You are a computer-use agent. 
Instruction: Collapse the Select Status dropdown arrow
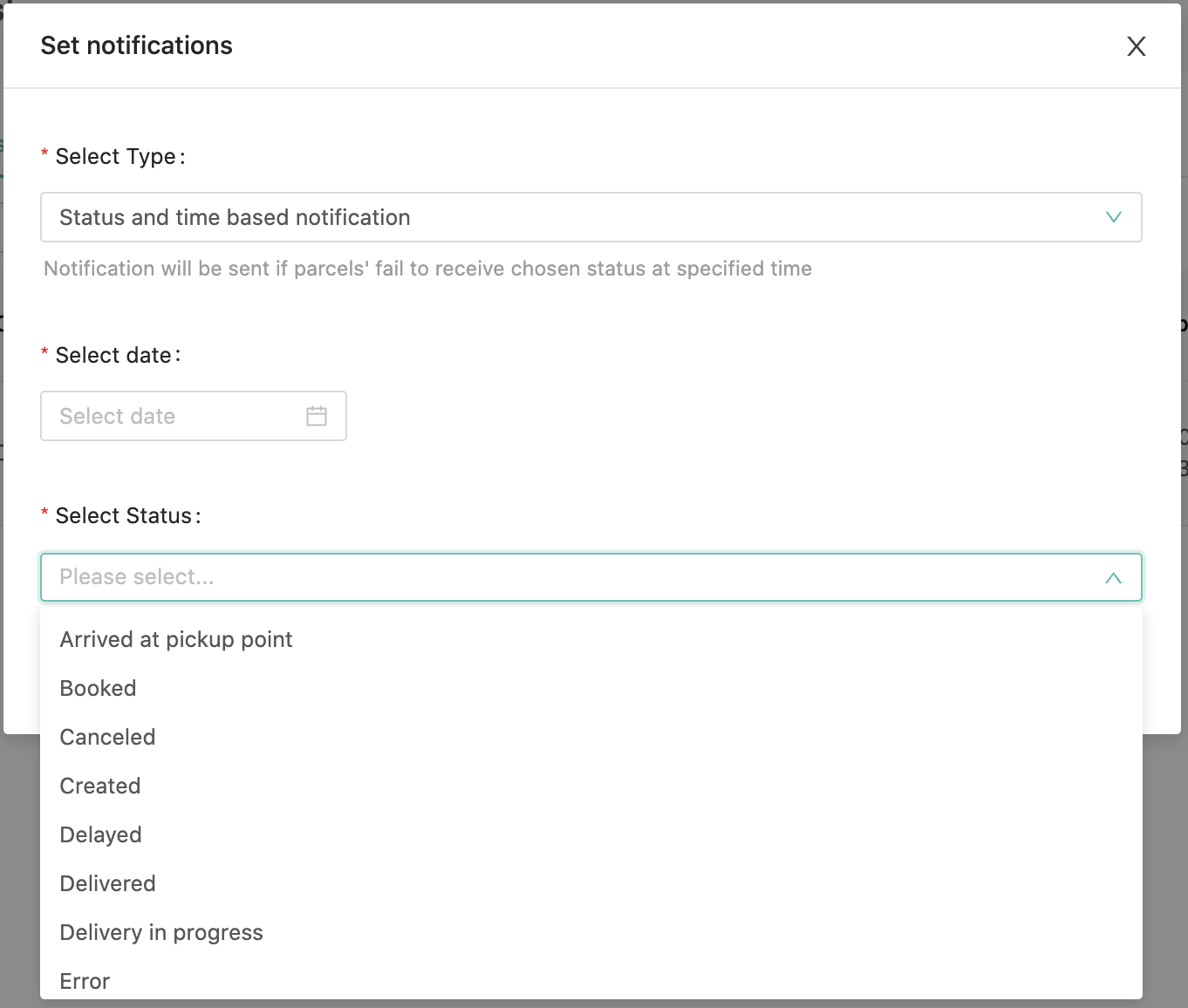pos(1113,577)
